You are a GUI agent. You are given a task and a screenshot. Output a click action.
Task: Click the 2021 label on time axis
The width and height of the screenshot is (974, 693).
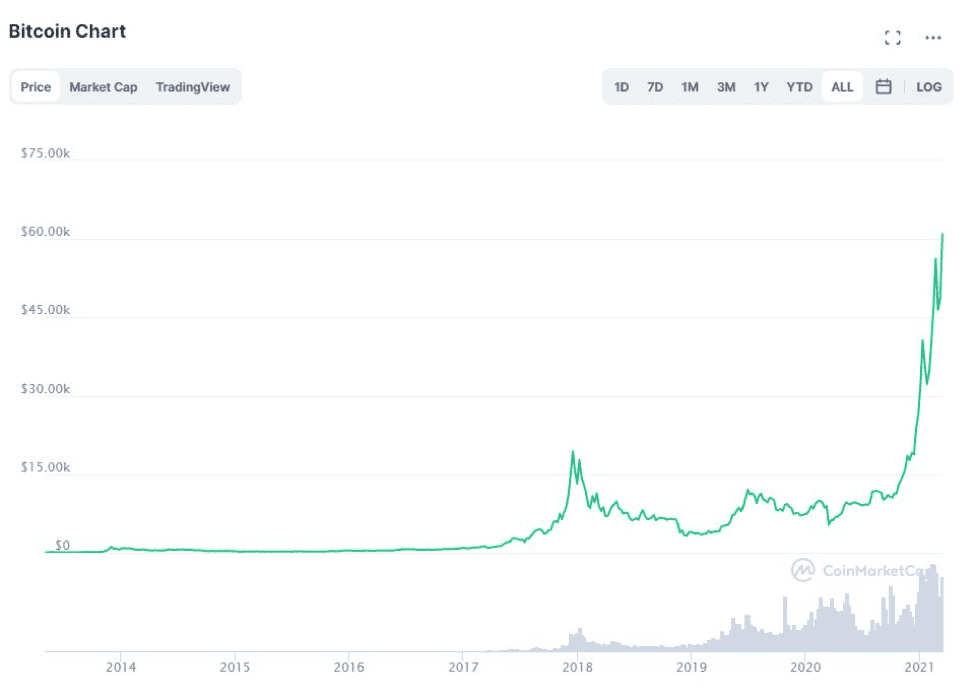[919, 667]
